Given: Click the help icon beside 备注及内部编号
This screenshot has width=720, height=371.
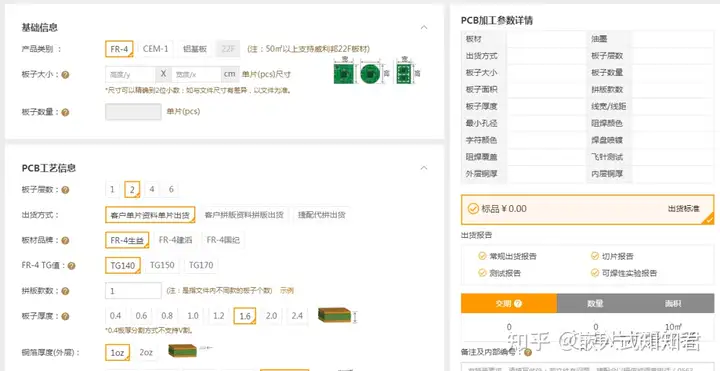Looking at the screenshot, I should point(528,353).
